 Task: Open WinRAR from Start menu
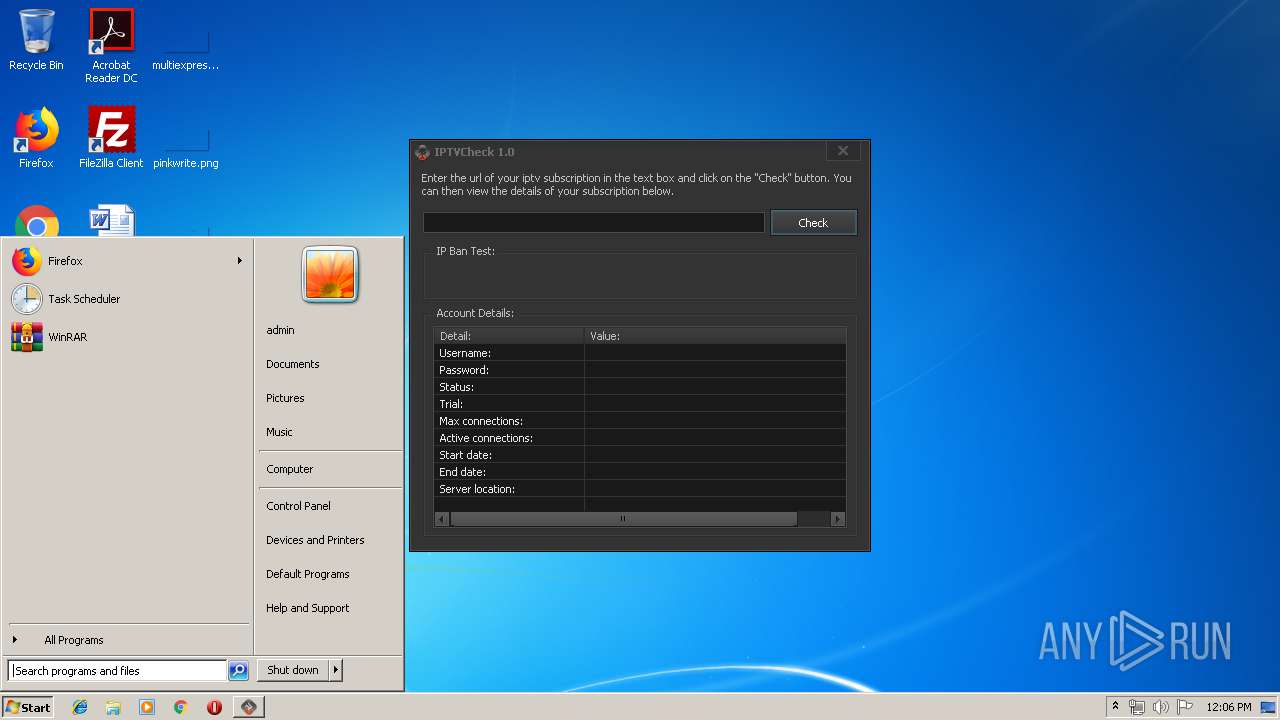pos(125,337)
